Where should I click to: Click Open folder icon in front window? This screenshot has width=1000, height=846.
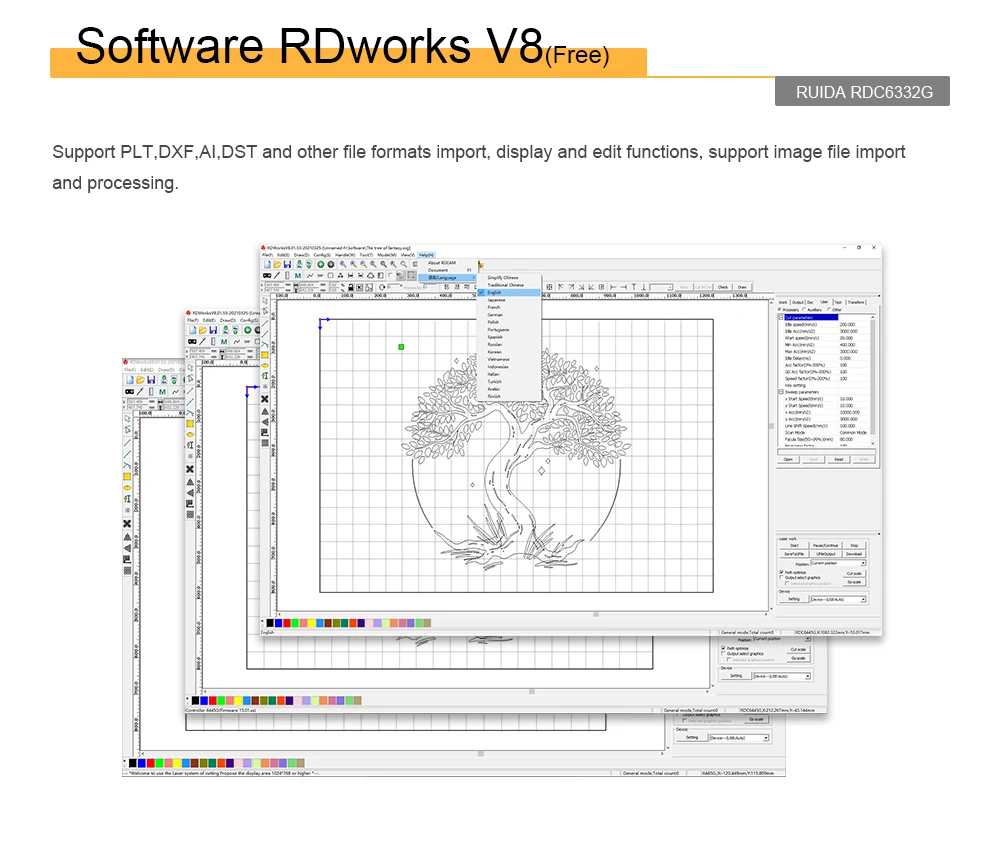pyautogui.click(x=277, y=264)
